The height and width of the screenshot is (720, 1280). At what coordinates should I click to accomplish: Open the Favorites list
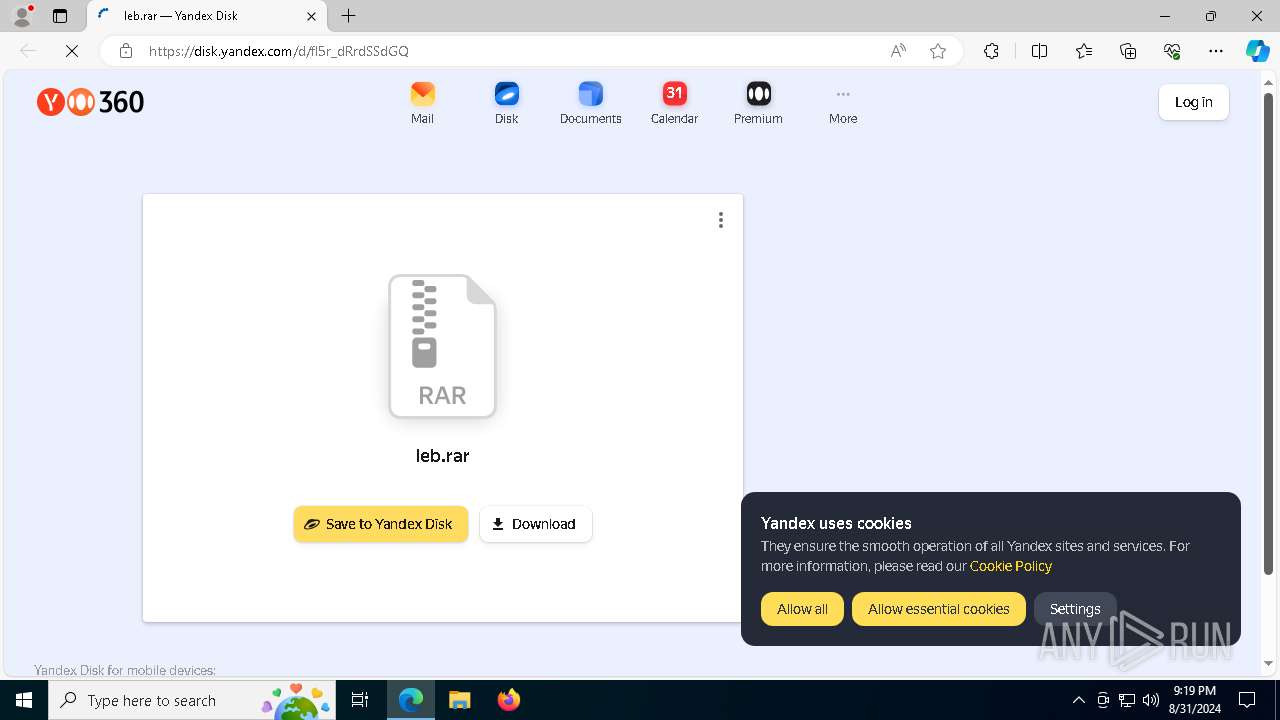pos(1084,51)
